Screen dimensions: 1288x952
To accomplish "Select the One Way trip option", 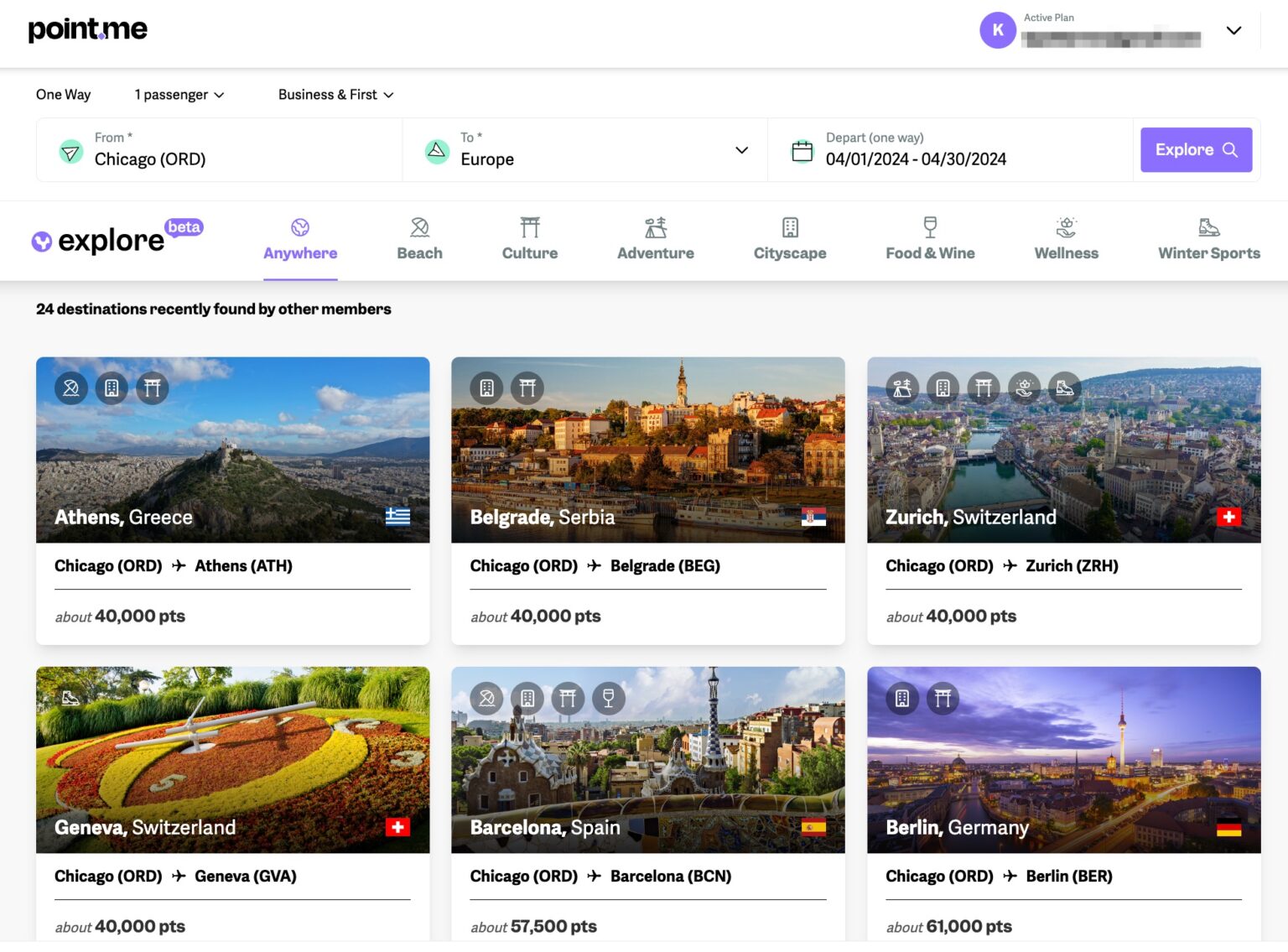I will pyautogui.click(x=62, y=94).
